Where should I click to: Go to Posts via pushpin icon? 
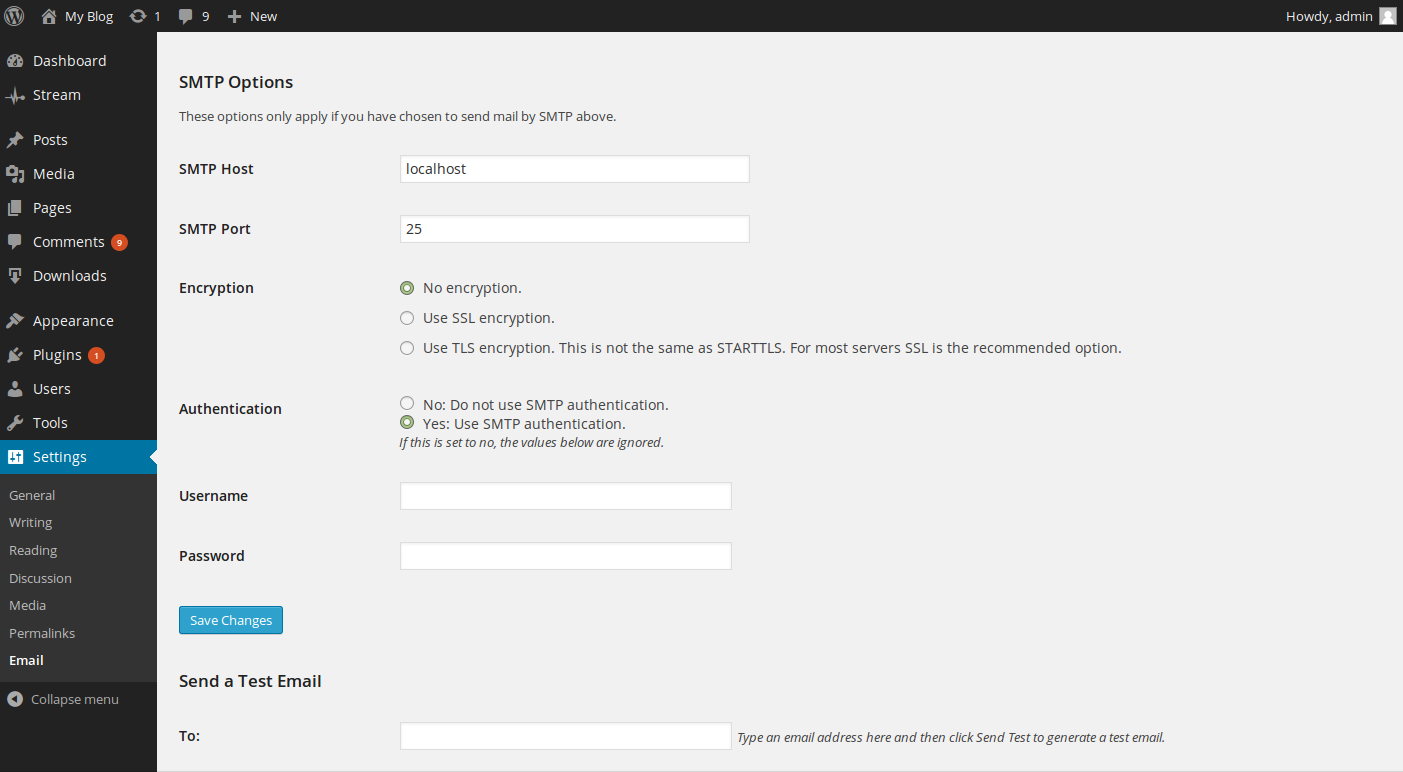tap(15, 140)
